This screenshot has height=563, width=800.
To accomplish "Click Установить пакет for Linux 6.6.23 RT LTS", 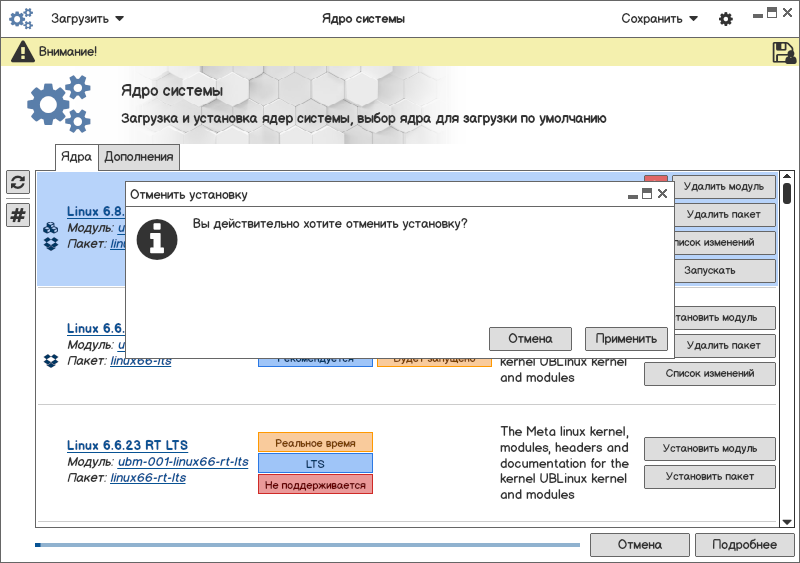I will 710,477.
